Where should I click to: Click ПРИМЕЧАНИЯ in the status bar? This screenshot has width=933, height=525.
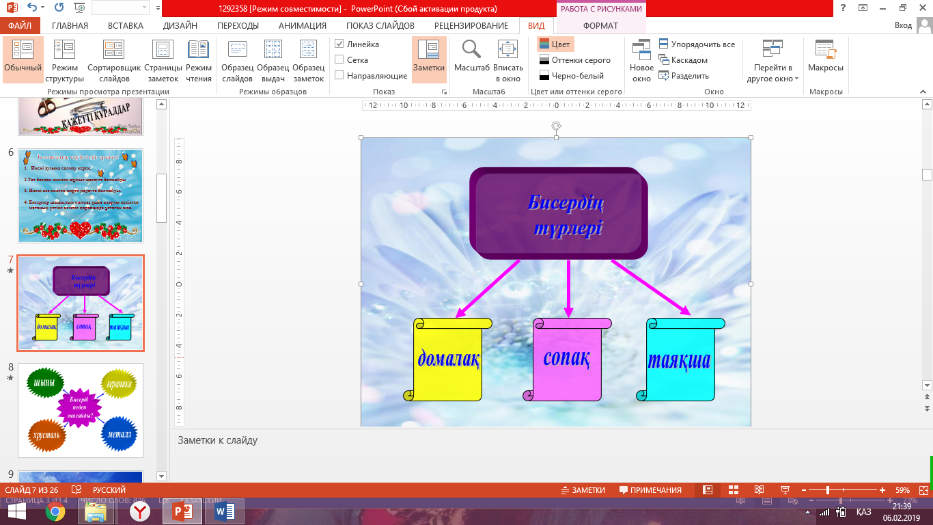(x=650, y=490)
